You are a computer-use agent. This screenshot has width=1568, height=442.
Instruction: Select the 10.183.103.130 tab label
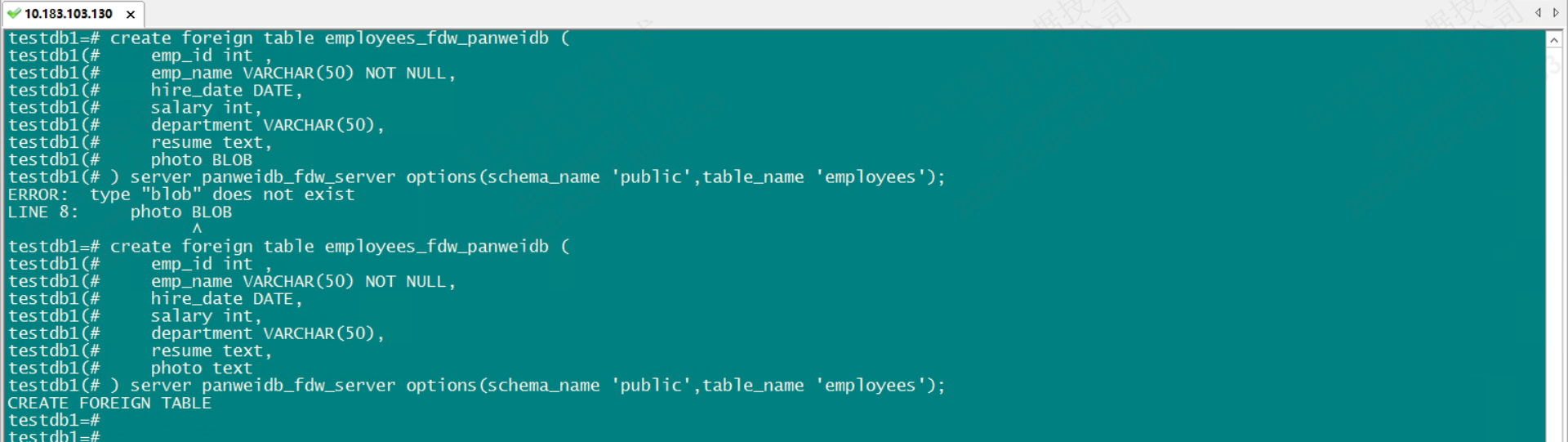click(69, 14)
